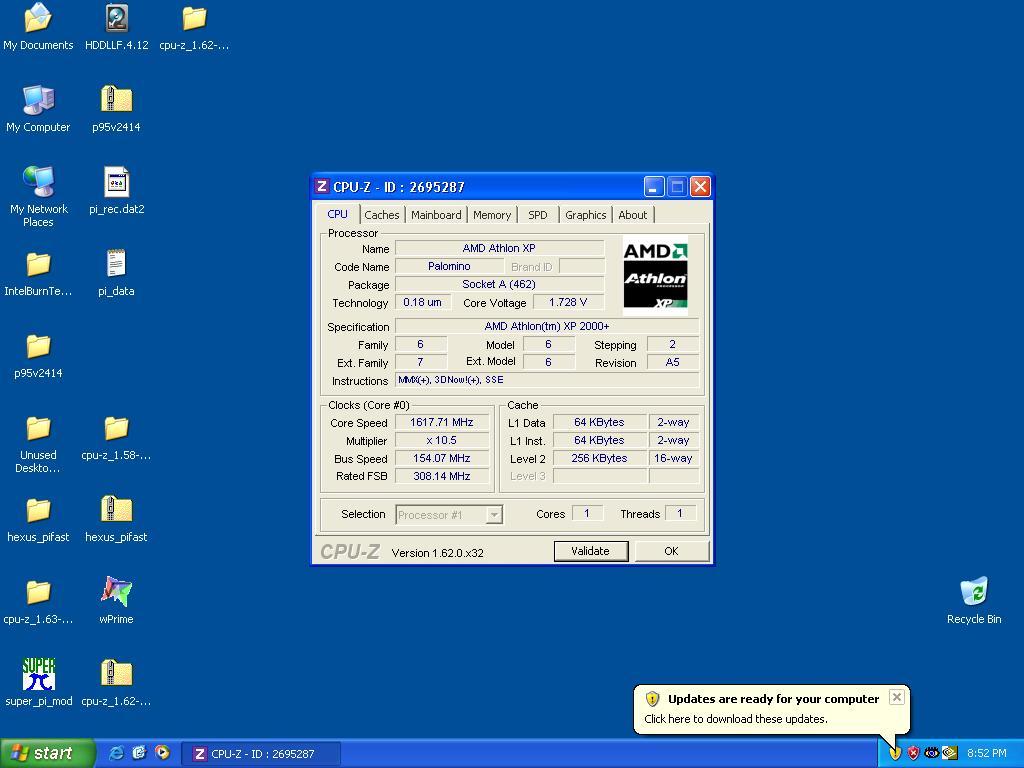The height and width of the screenshot is (768, 1024).
Task: Open the Memory tab
Action: coord(492,215)
